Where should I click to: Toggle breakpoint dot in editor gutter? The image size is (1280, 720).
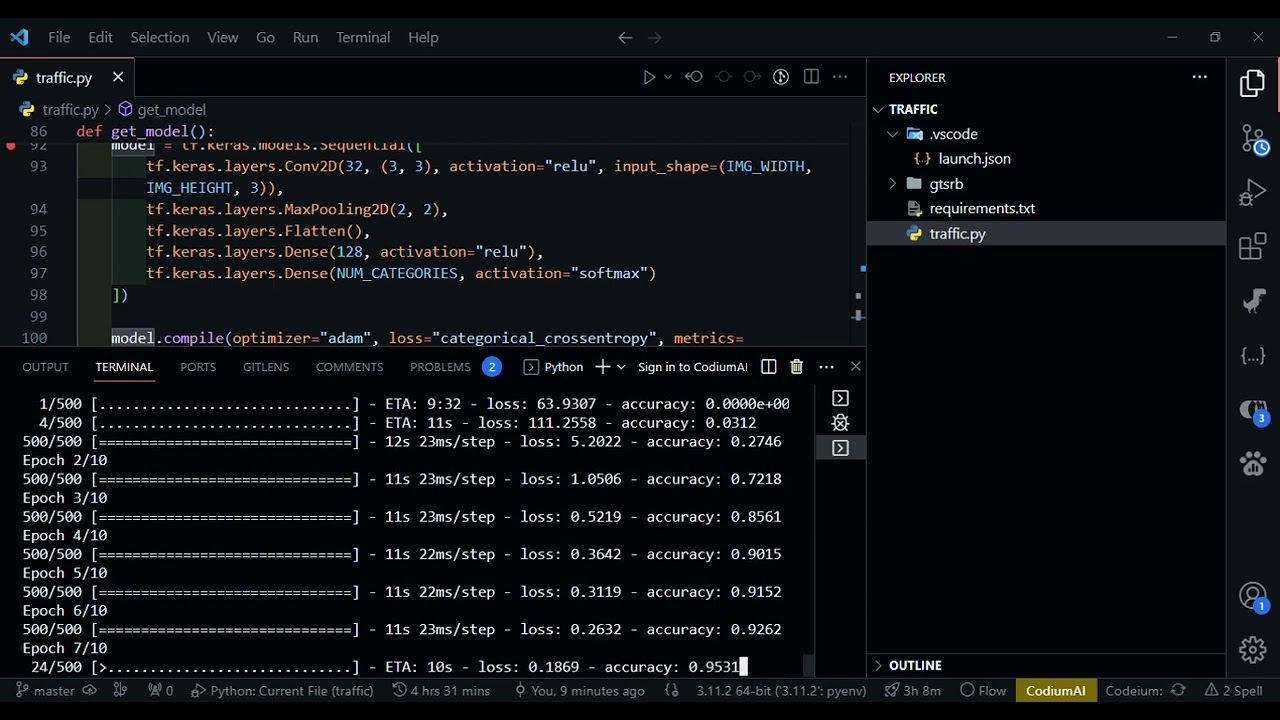tap(11, 146)
